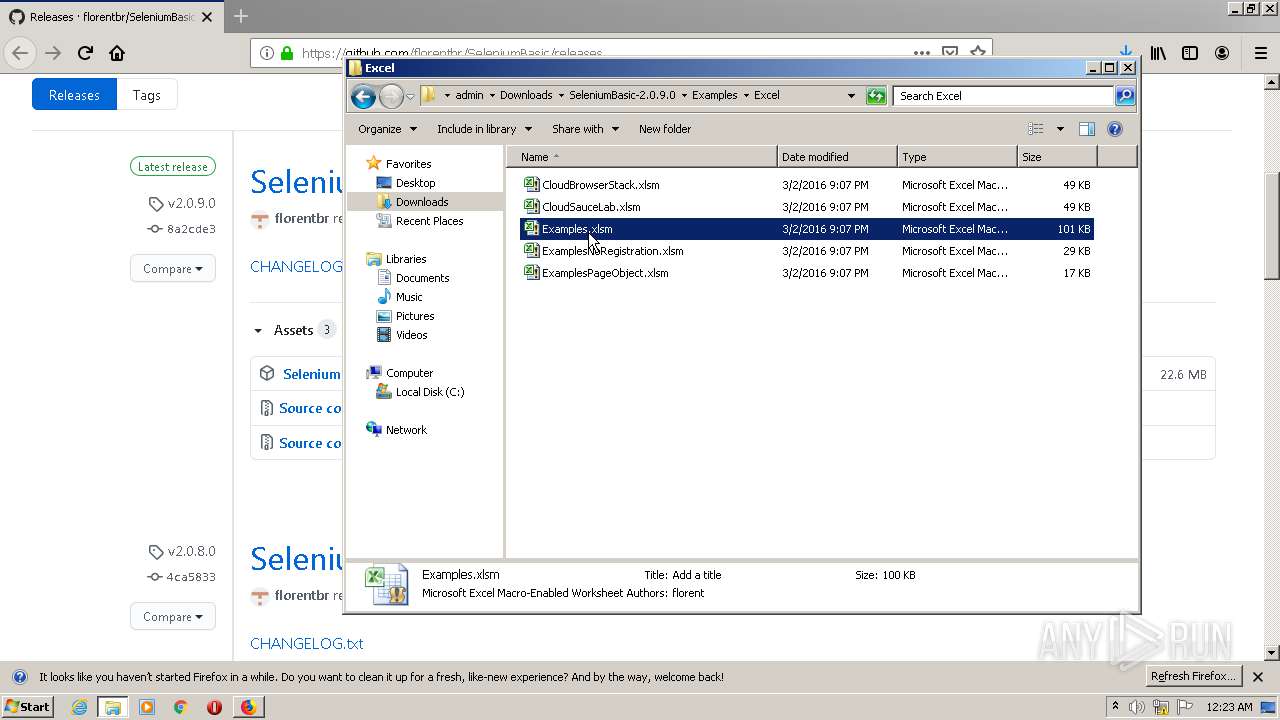Open Pictures library in navigation pane
Viewport: 1280px width, 720px height.
(x=415, y=316)
